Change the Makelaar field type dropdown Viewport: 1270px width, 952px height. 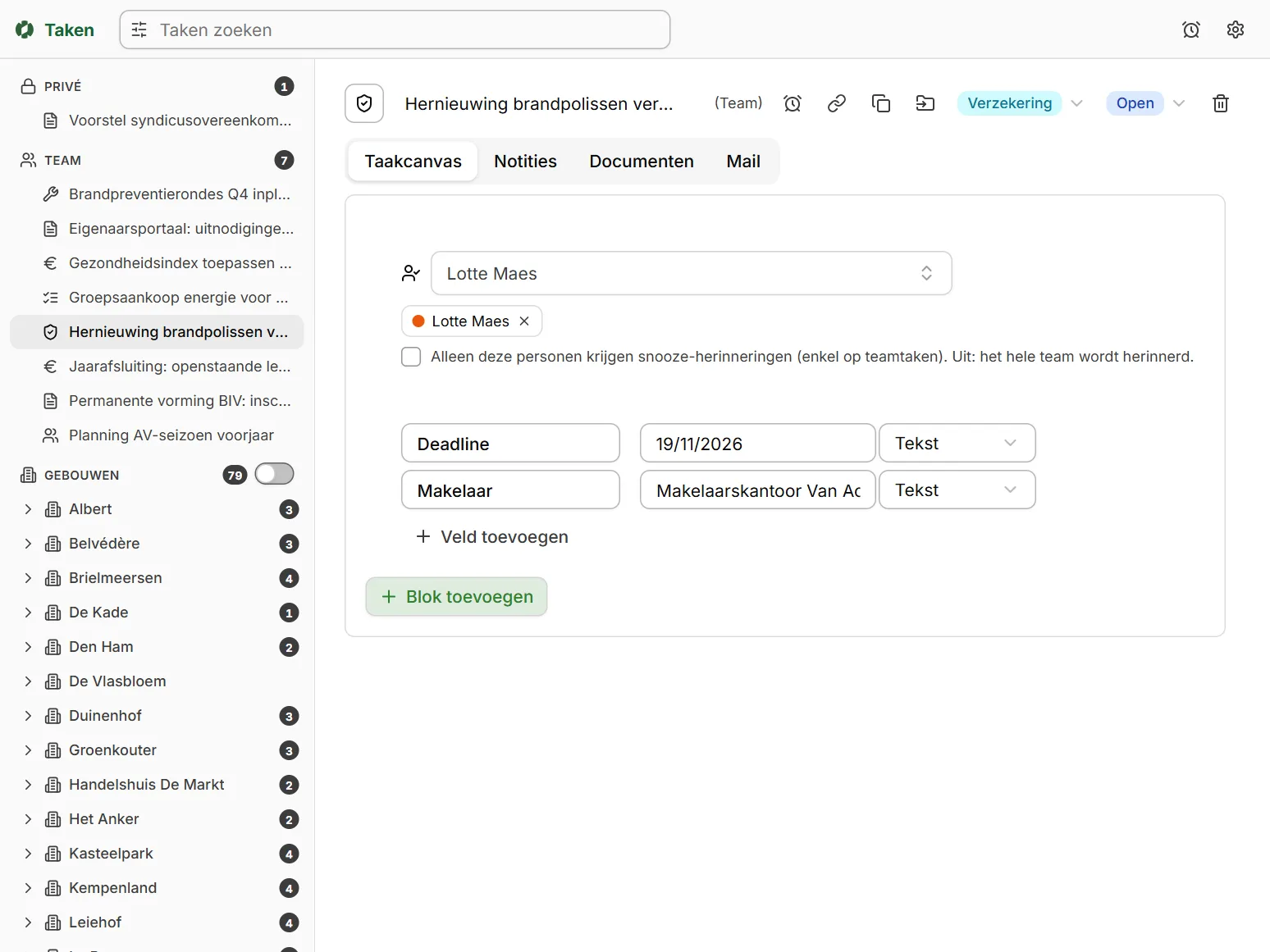957,490
